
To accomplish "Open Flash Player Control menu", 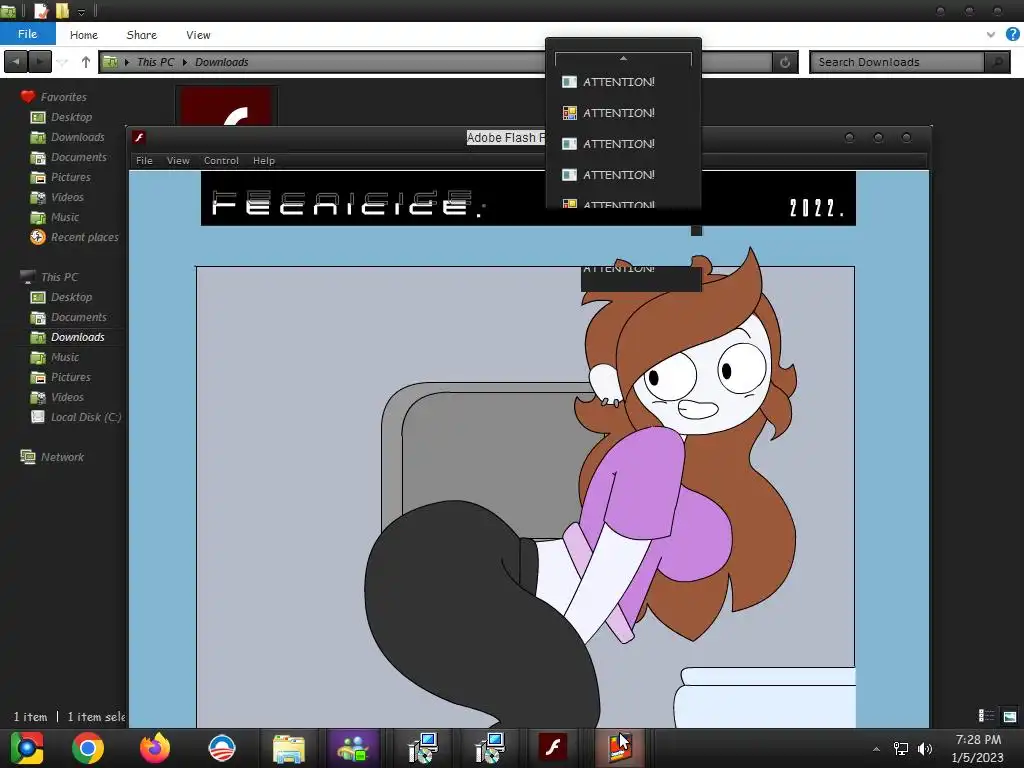I will pyautogui.click(x=221, y=161).
